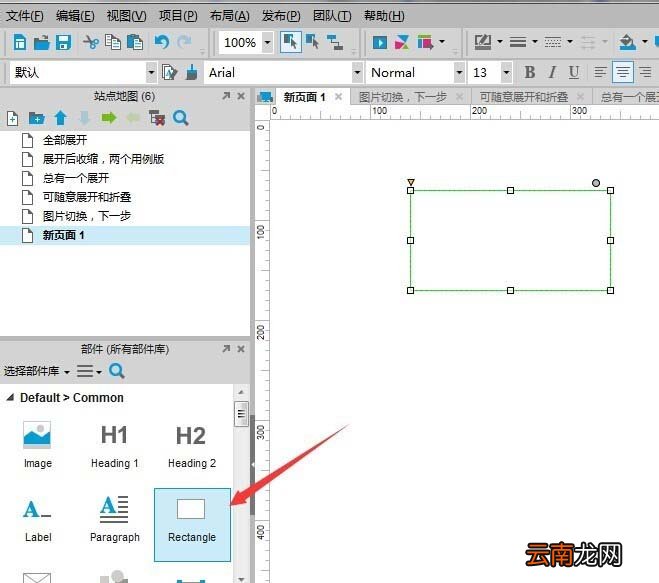Add a new folder in sitemap
659x583 pixels.
[x=37, y=119]
